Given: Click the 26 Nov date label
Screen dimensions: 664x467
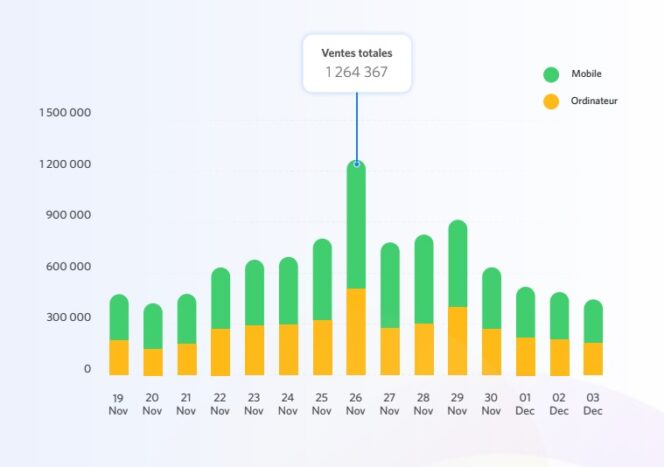Looking at the screenshot, I should [355, 405].
